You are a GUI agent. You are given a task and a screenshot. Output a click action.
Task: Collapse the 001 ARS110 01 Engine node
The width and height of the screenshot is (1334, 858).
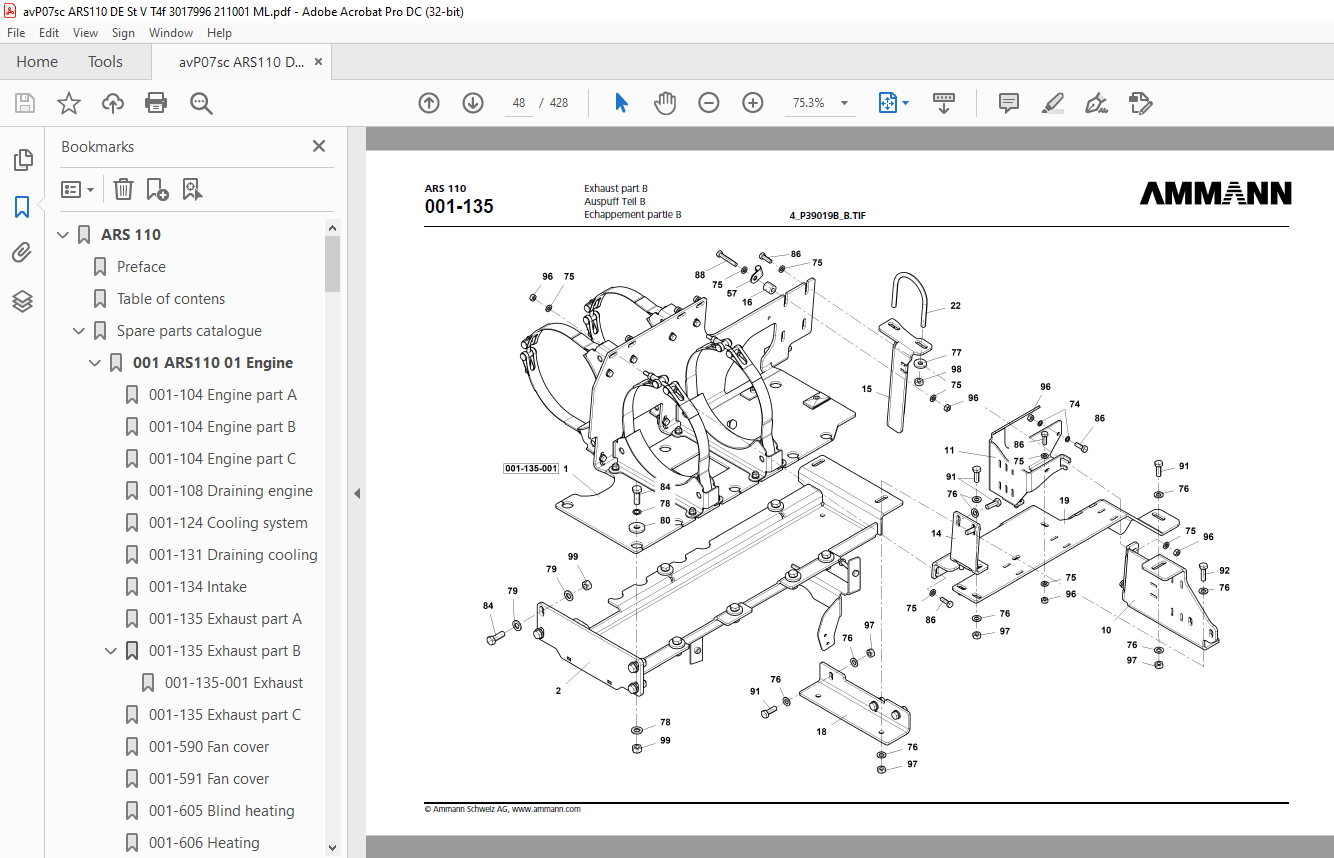(x=95, y=363)
